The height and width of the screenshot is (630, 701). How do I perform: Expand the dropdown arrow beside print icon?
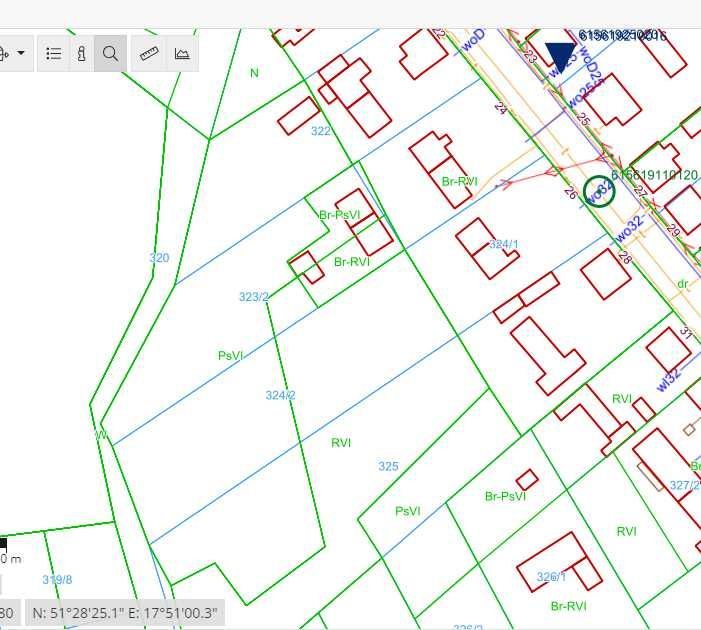[21, 53]
